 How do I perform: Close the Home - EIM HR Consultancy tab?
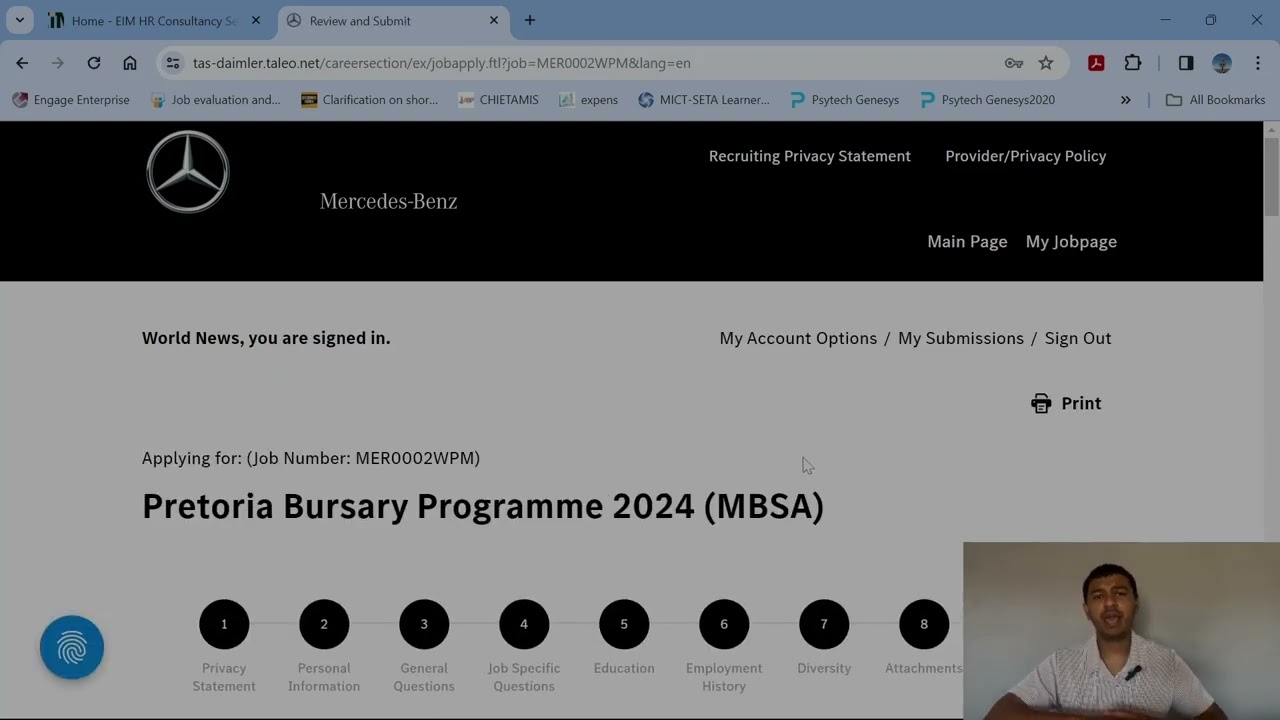click(x=255, y=20)
